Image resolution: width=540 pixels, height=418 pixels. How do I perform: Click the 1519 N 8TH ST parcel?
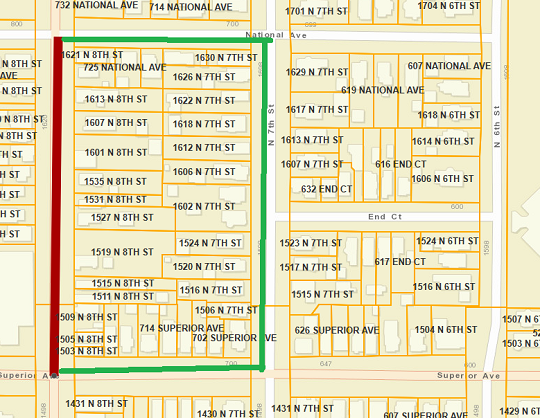(122, 252)
